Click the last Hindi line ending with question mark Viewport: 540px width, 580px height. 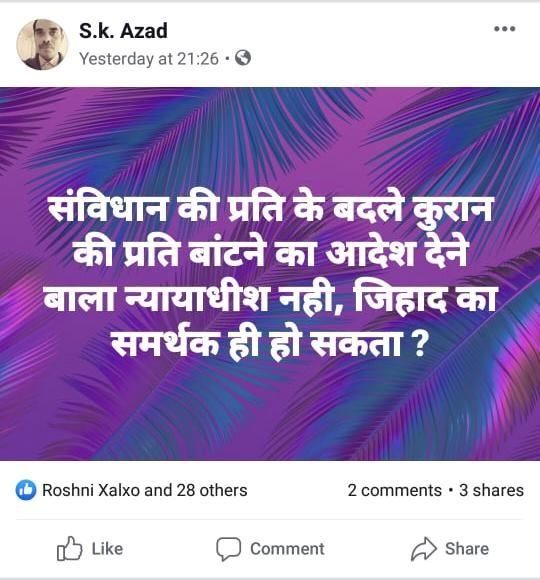[x=270, y=344]
